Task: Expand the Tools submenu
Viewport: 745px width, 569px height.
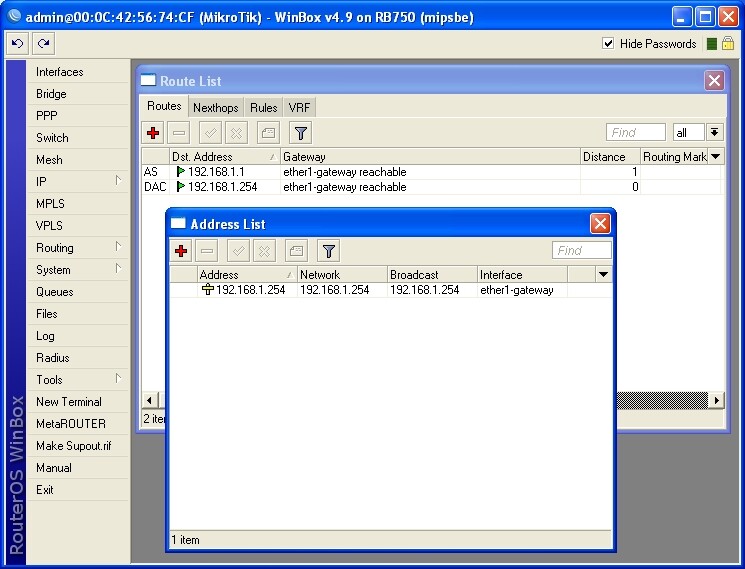Action: pyautogui.click(x=77, y=379)
